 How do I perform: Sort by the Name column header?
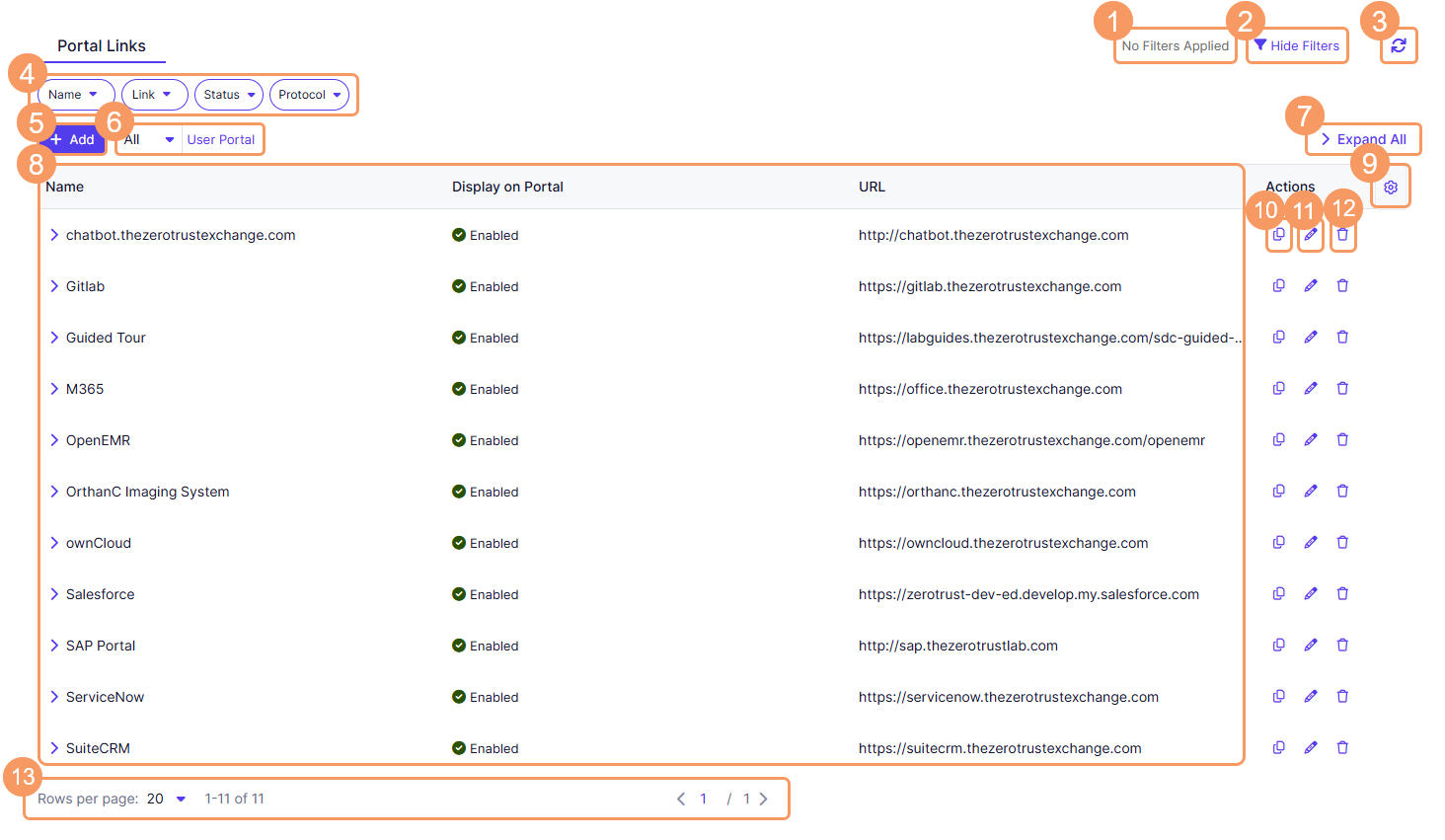pyautogui.click(x=65, y=187)
